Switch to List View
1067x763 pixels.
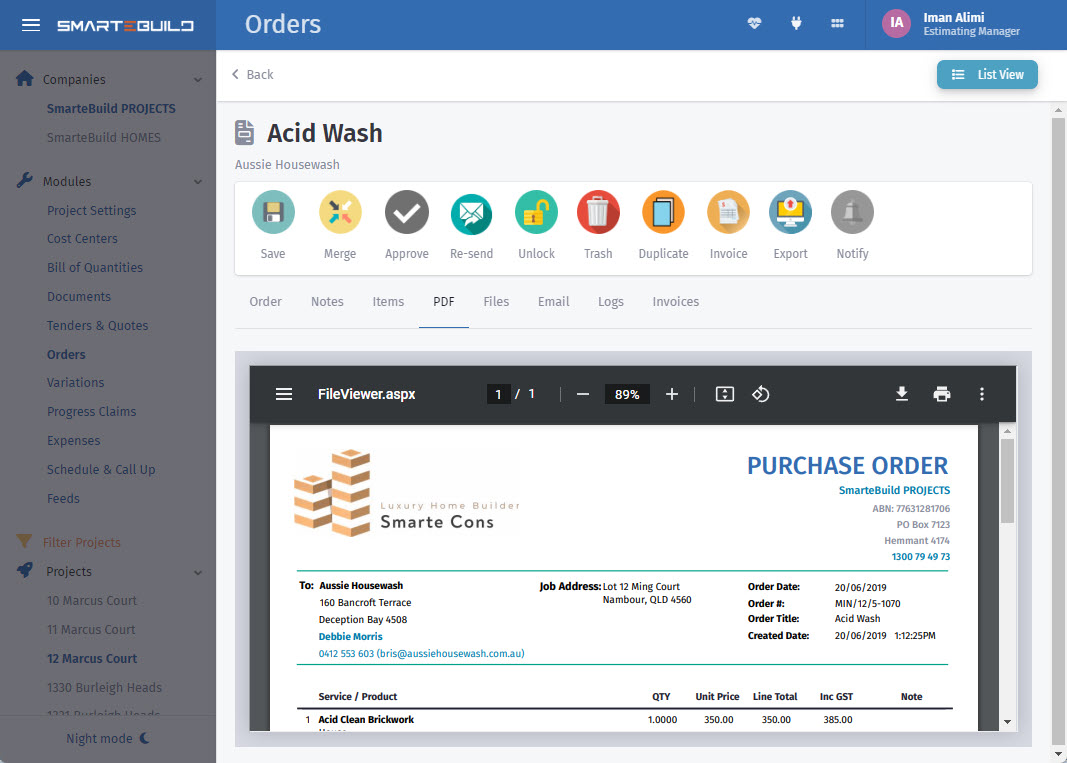click(987, 75)
